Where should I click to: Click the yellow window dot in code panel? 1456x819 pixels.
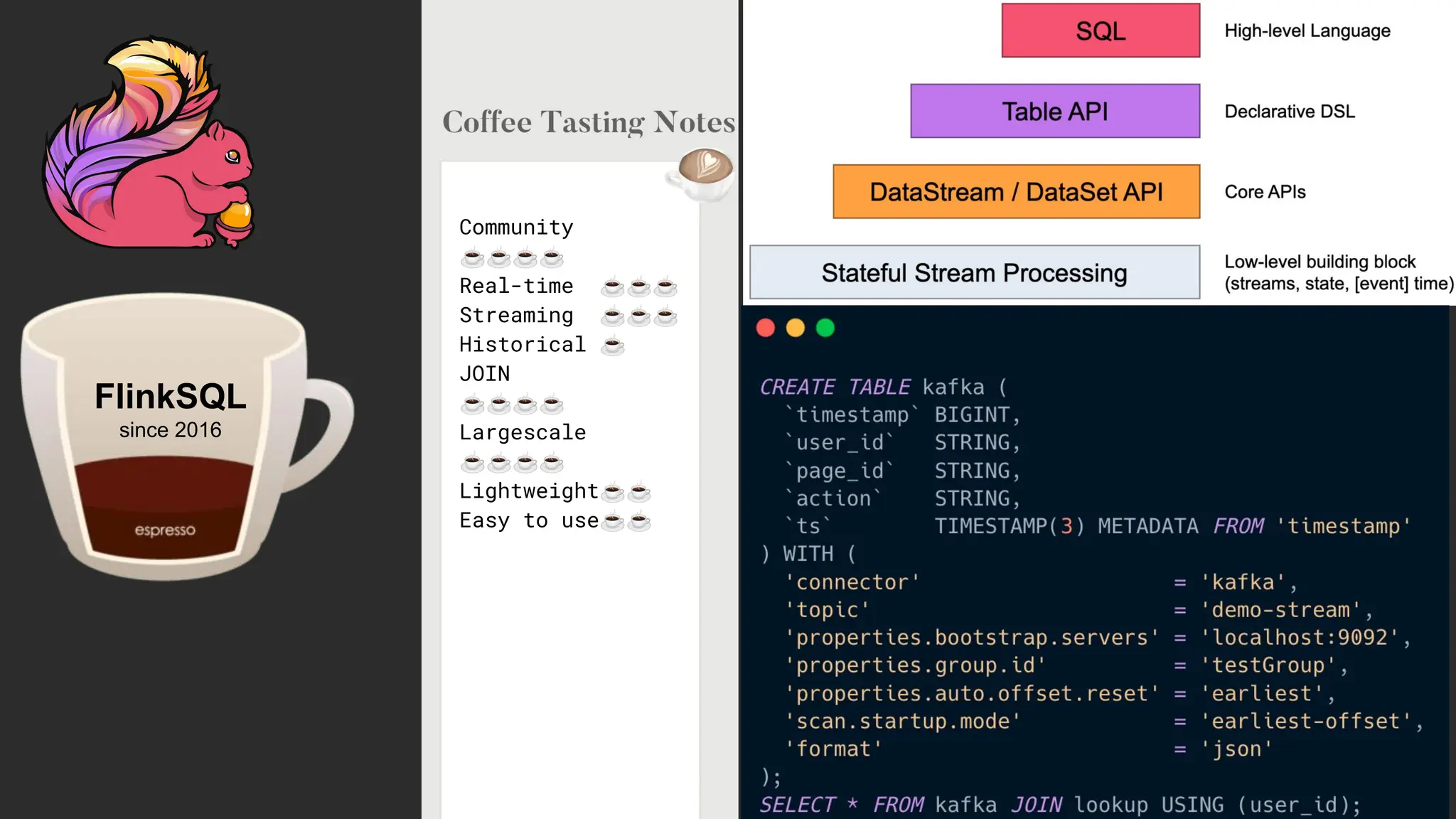(796, 328)
